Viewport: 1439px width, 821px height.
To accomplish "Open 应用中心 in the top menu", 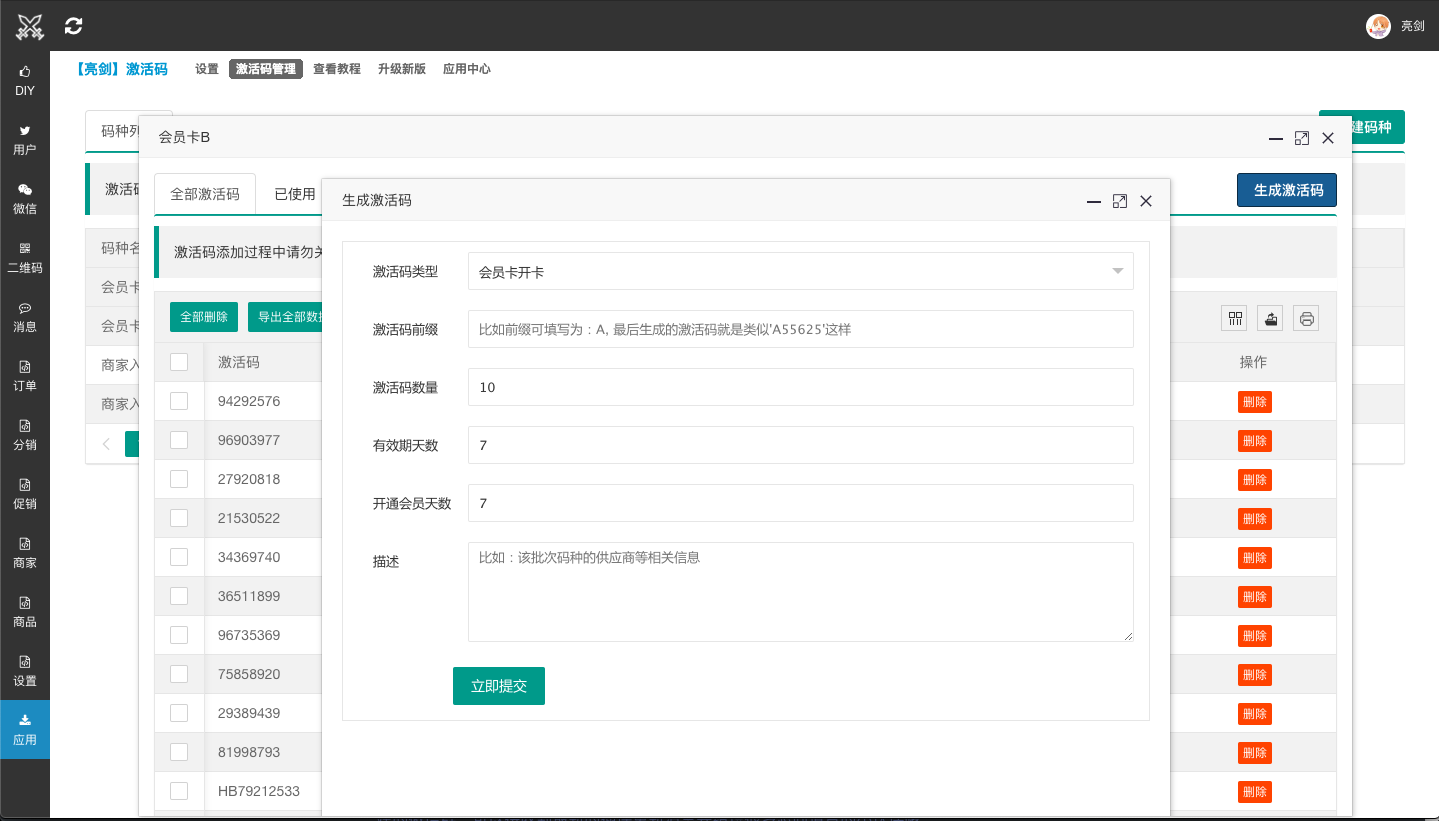I will coord(467,69).
